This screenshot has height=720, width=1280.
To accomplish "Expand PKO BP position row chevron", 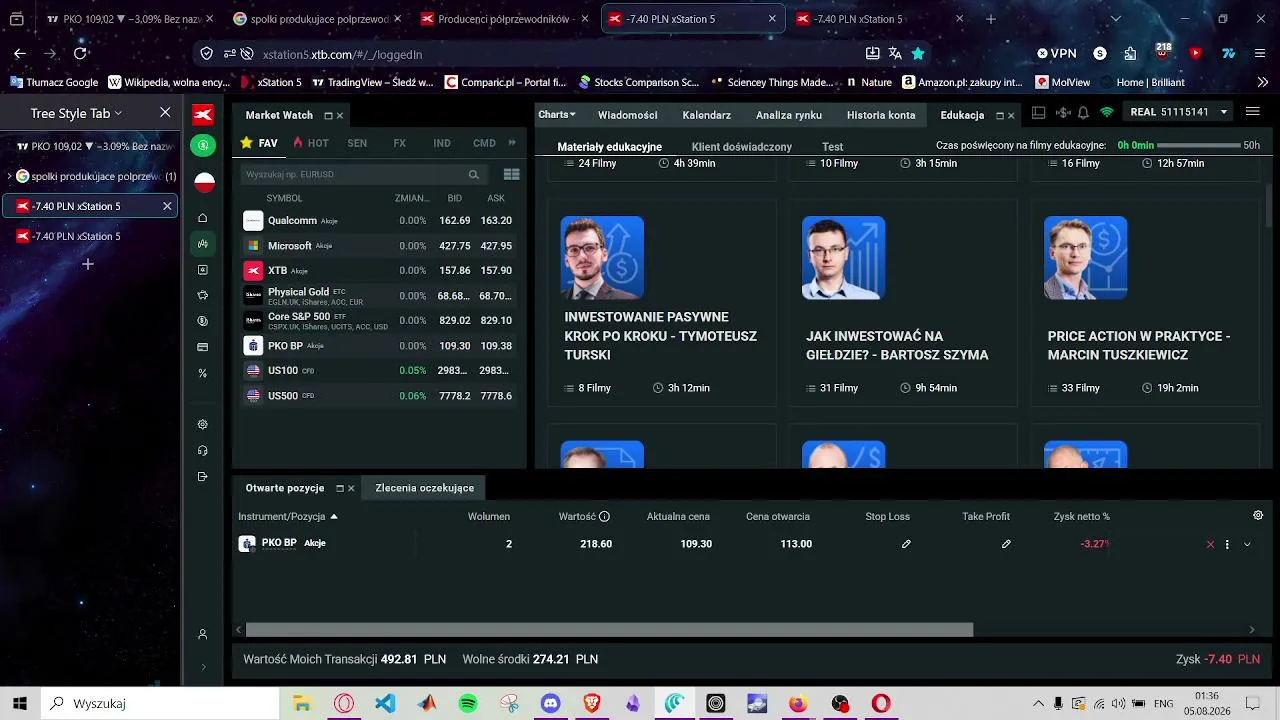I will tap(1247, 544).
